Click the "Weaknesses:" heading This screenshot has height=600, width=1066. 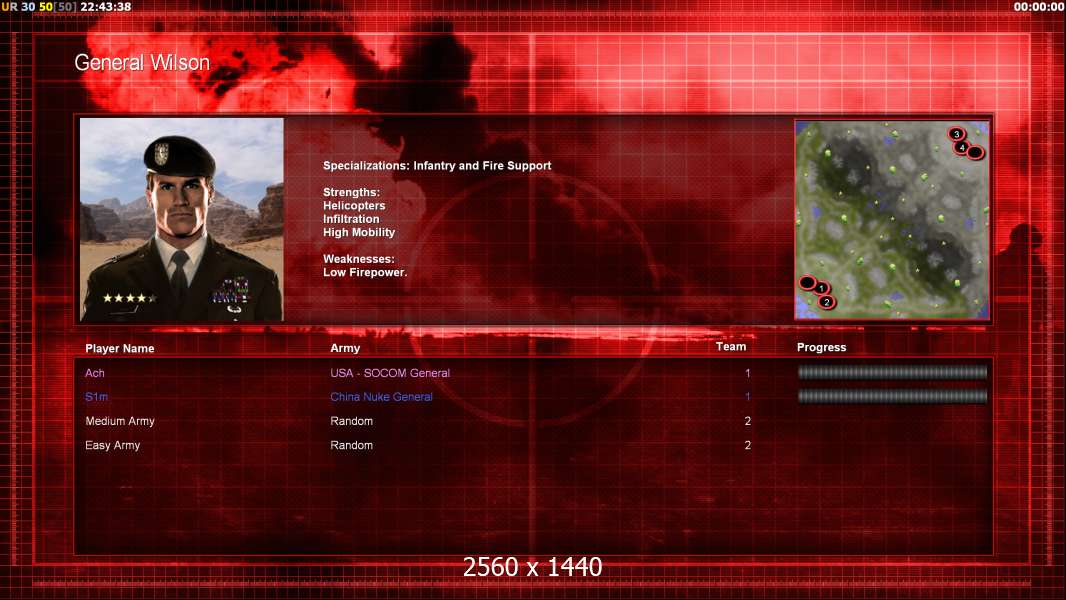pyautogui.click(x=359, y=259)
